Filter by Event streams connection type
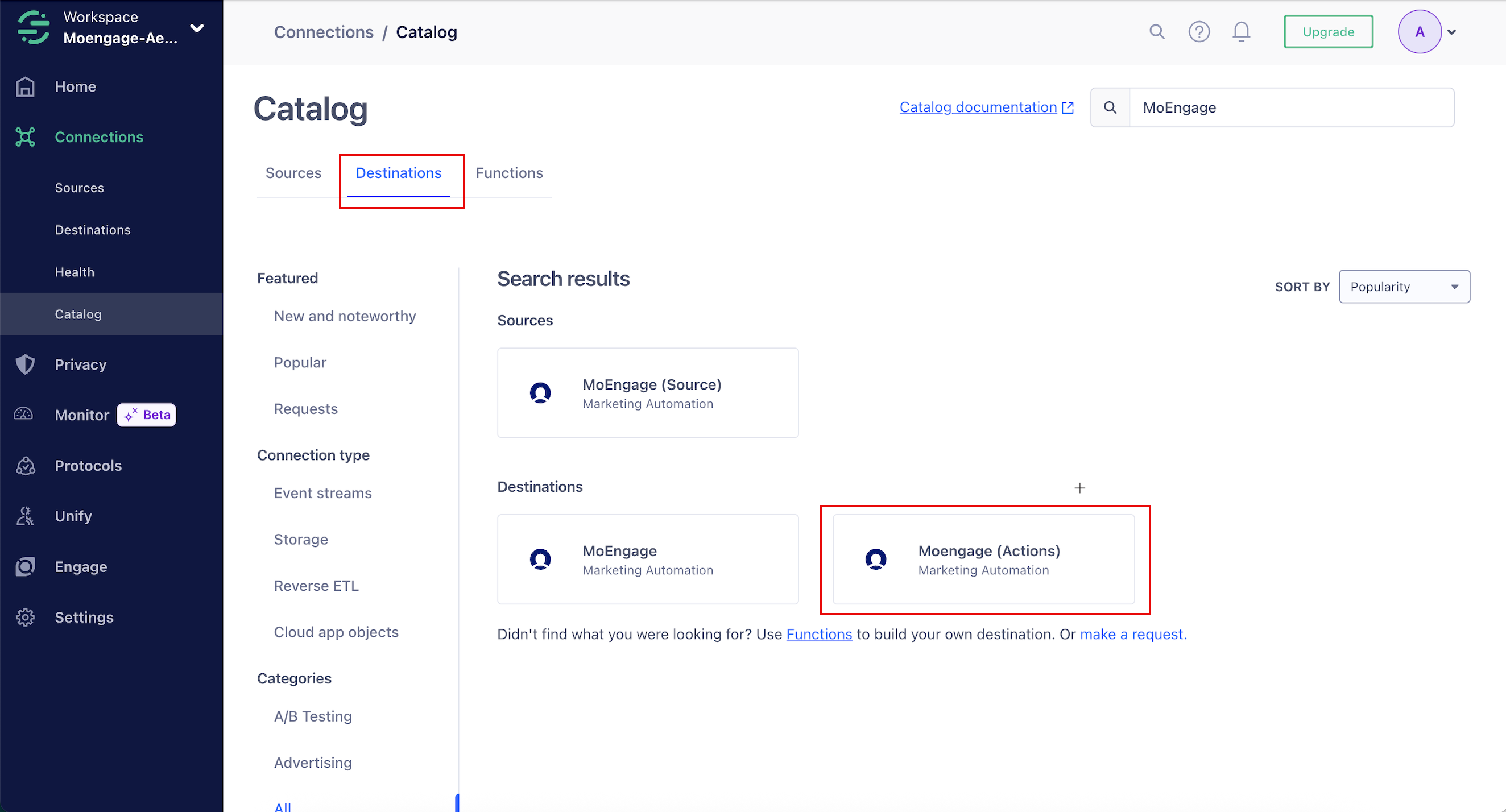 click(x=322, y=493)
